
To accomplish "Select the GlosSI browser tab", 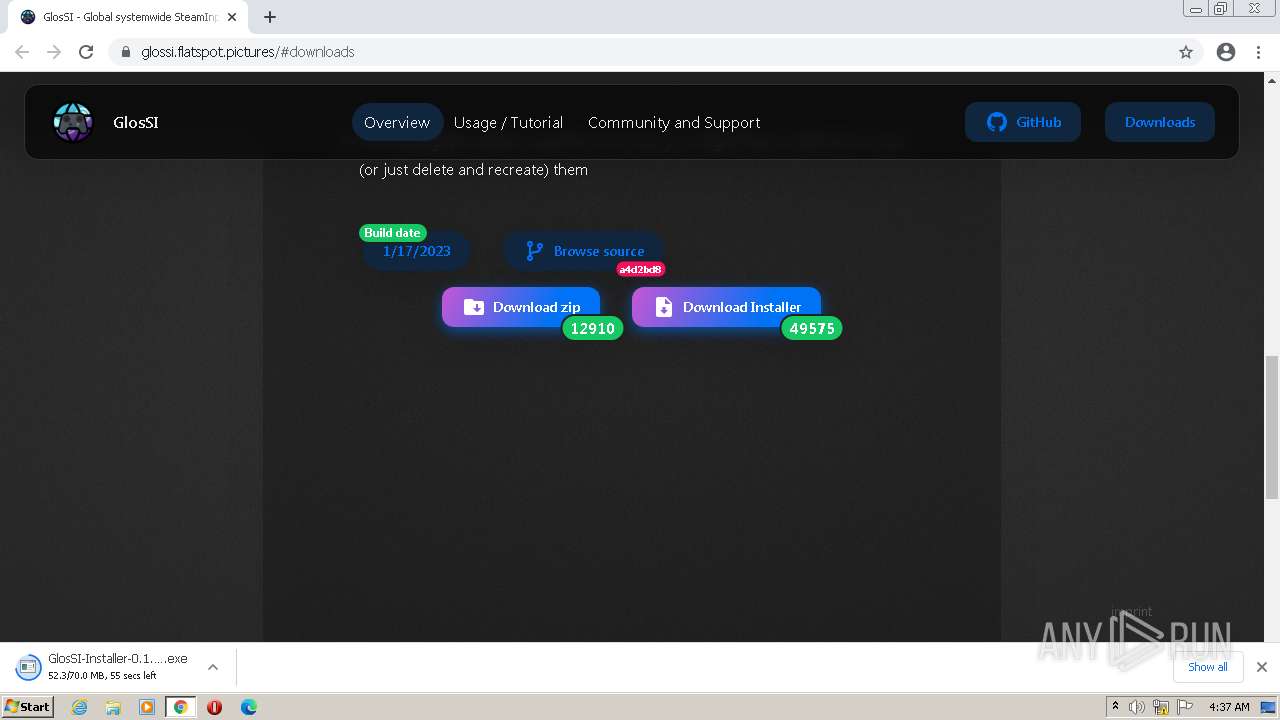I will 128,17.
